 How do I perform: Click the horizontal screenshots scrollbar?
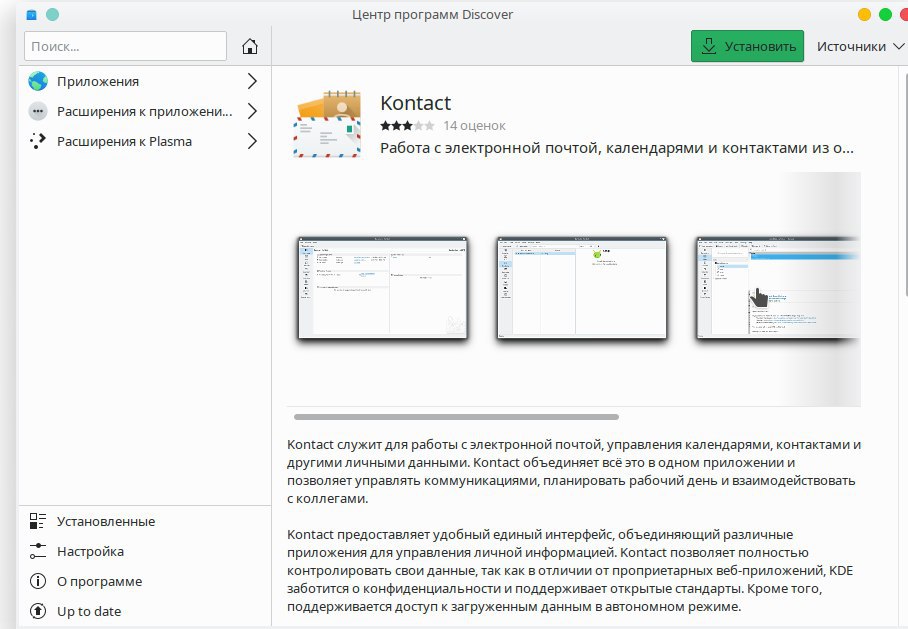(x=456, y=417)
